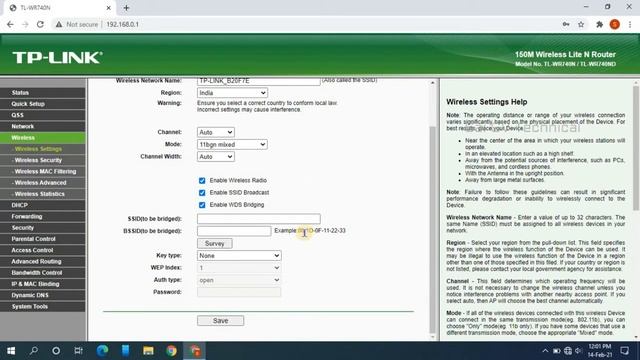The width and height of the screenshot is (640, 360).
Task: Open Dynamic DNS in sidebar
Action: [43, 295]
